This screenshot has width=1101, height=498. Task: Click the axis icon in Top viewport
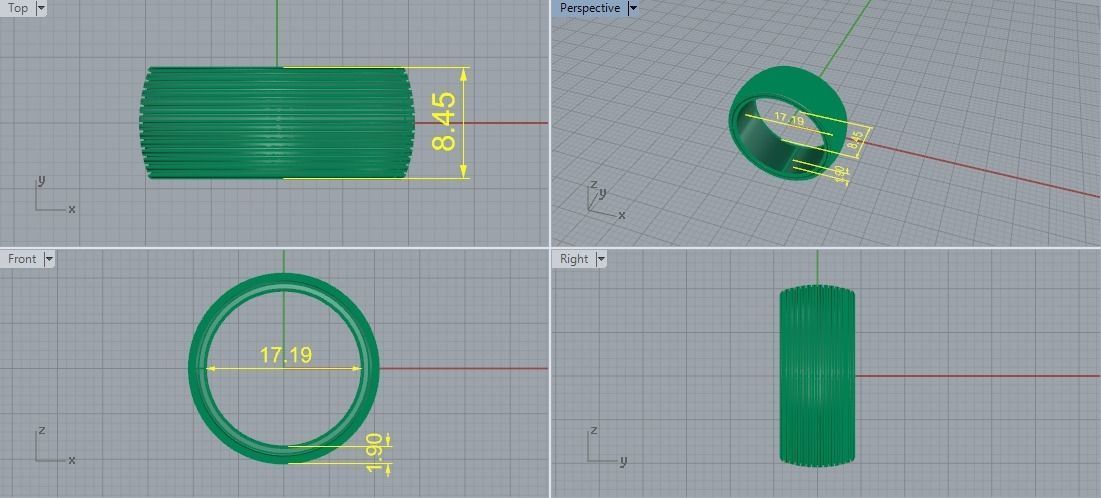point(54,195)
